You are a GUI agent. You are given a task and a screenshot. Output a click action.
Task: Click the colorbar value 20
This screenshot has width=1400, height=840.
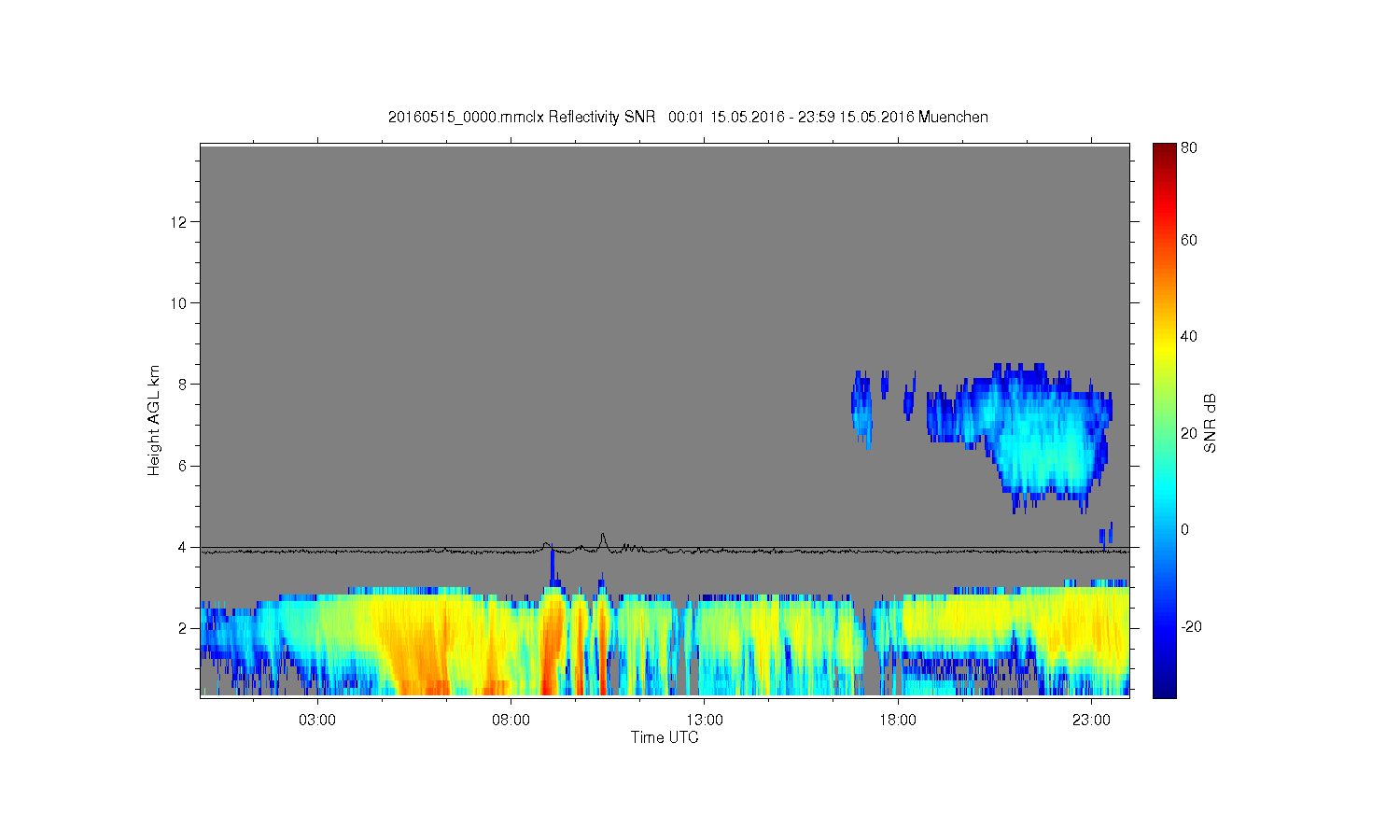tap(1189, 433)
